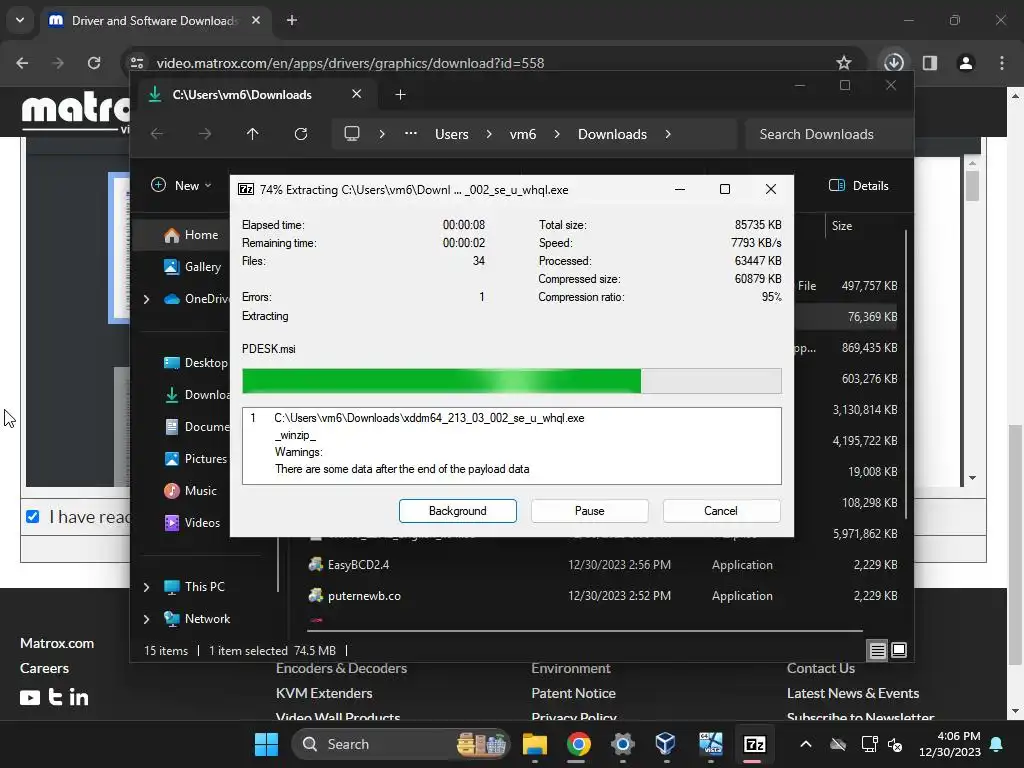This screenshot has height=768, width=1024.
Task: Expand the This PC tree node
Action: coord(146,587)
